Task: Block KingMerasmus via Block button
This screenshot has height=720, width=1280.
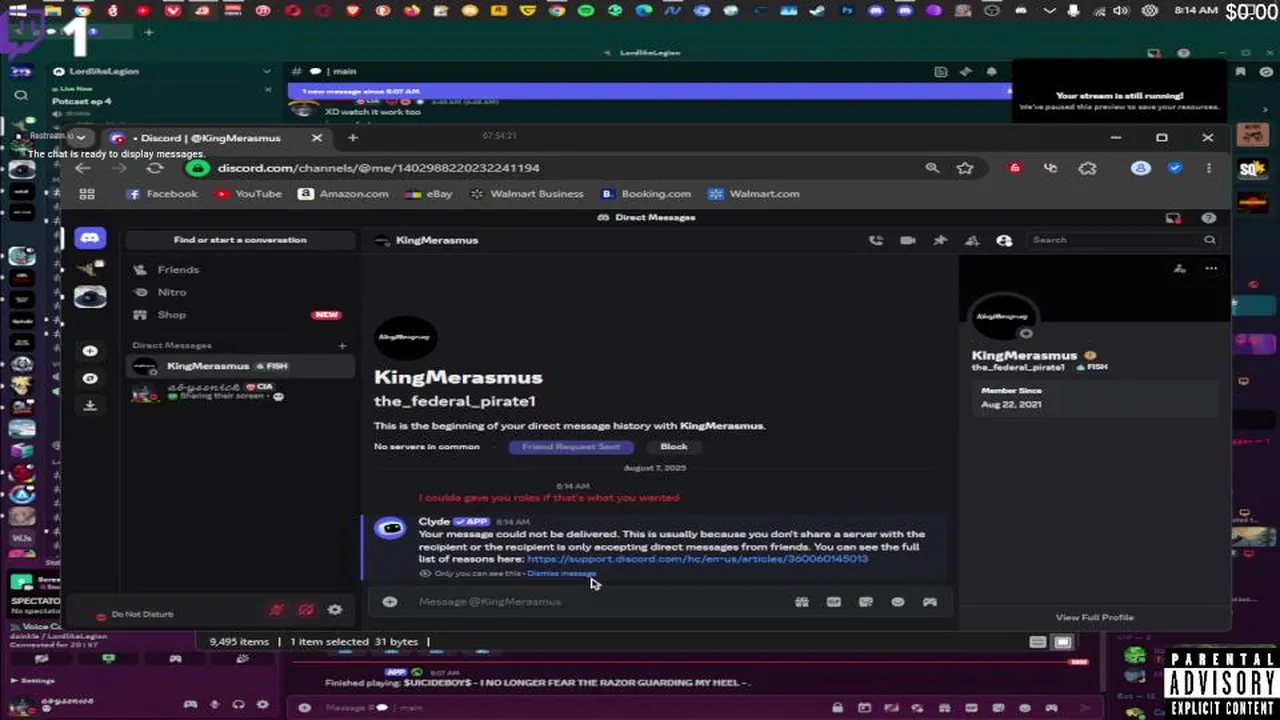Action: (x=673, y=447)
